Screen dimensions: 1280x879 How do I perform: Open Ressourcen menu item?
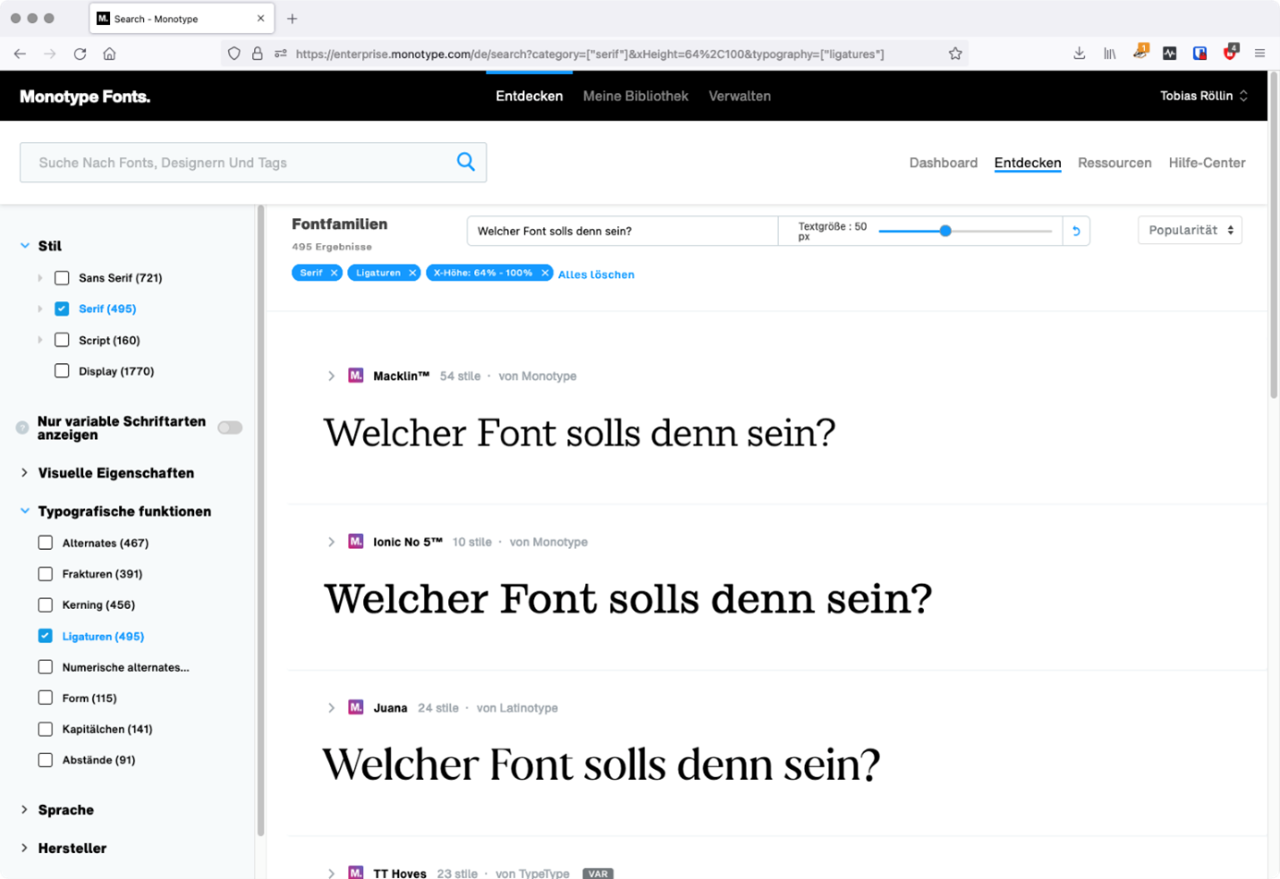[1115, 163]
